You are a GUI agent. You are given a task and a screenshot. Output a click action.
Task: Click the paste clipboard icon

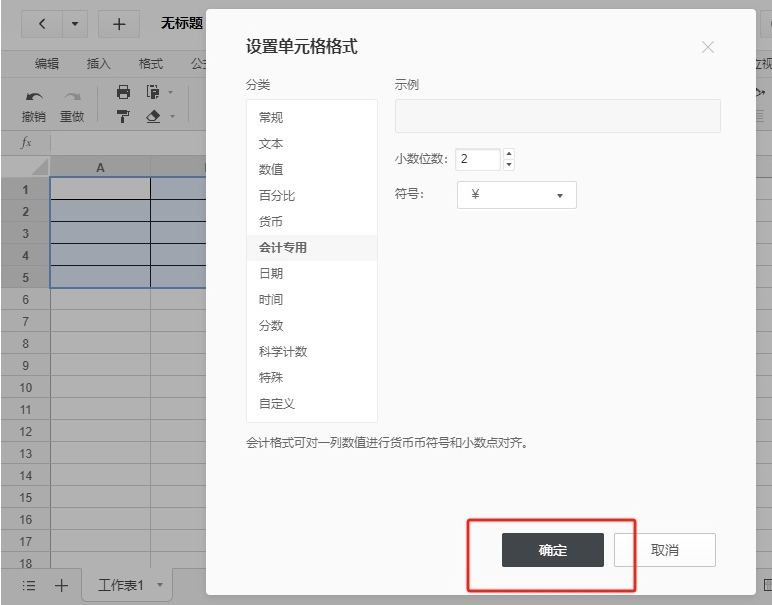click(153, 92)
